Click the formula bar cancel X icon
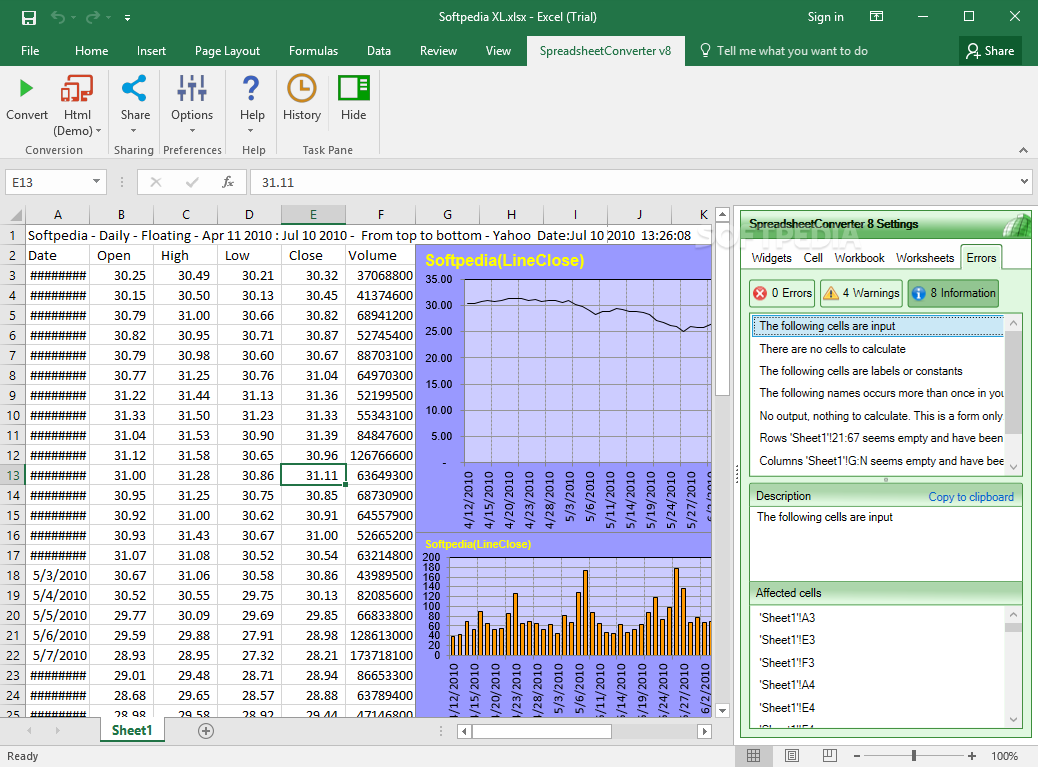The width and height of the screenshot is (1038, 767). tap(156, 182)
